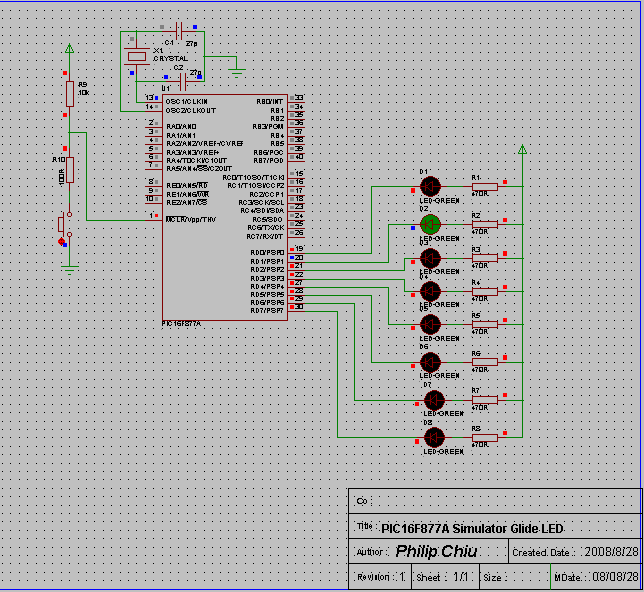Select capacitor C1 27p

tap(179, 31)
